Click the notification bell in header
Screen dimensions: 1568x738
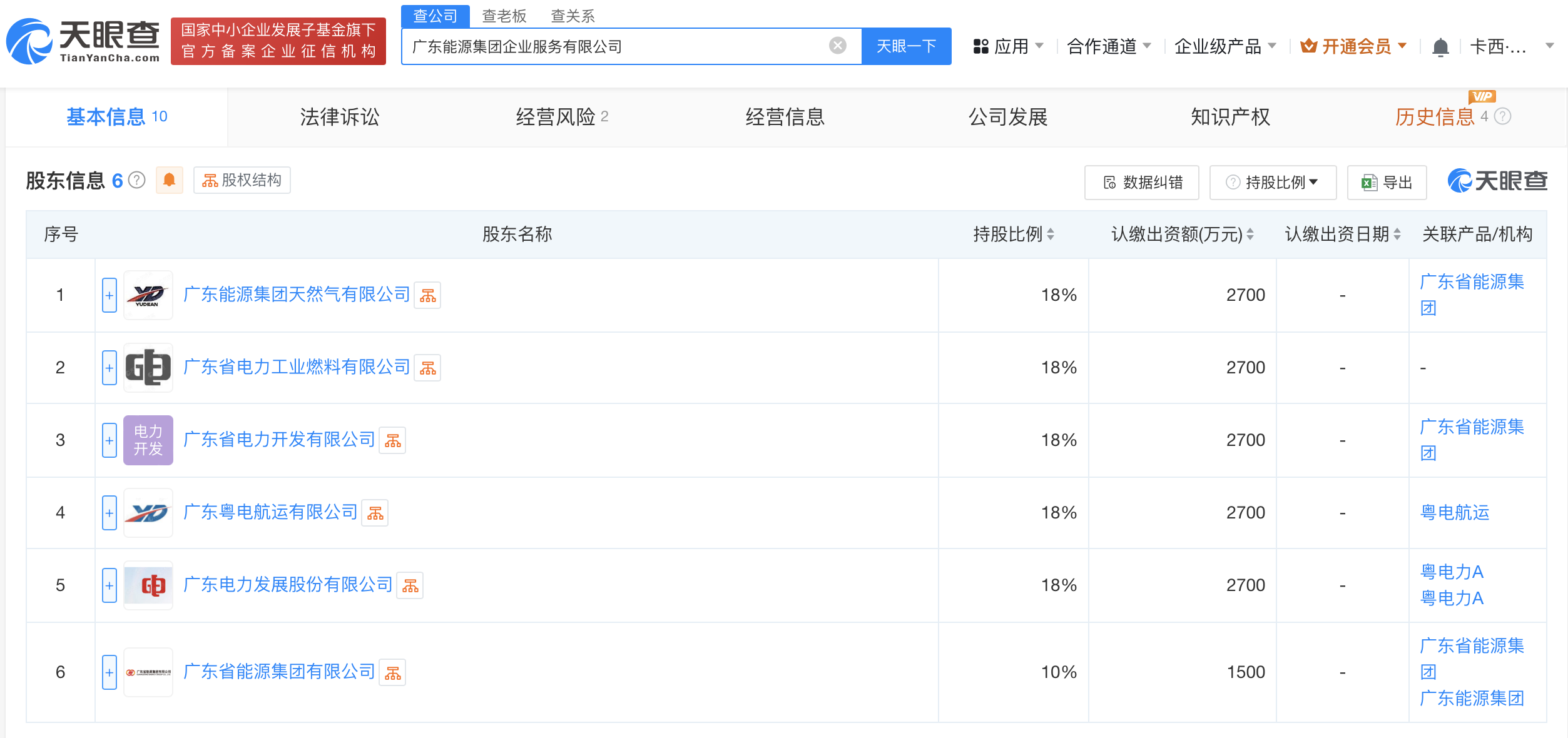(1440, 47)
